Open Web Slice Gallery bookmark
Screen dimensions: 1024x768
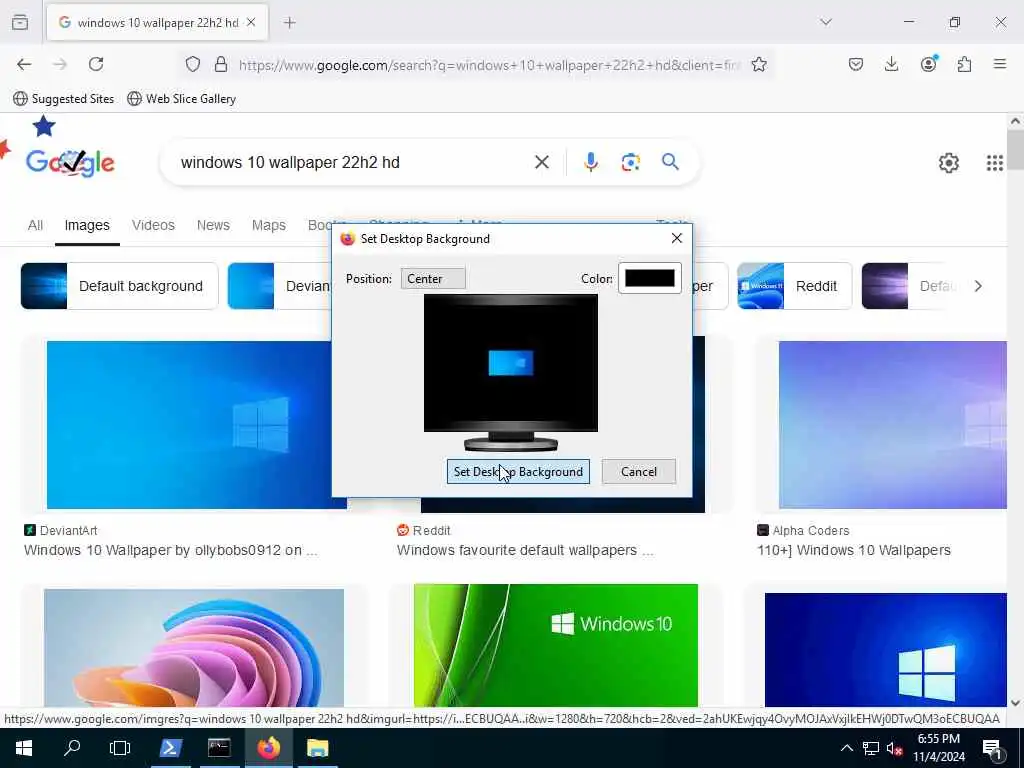click(x=182, y=99)
